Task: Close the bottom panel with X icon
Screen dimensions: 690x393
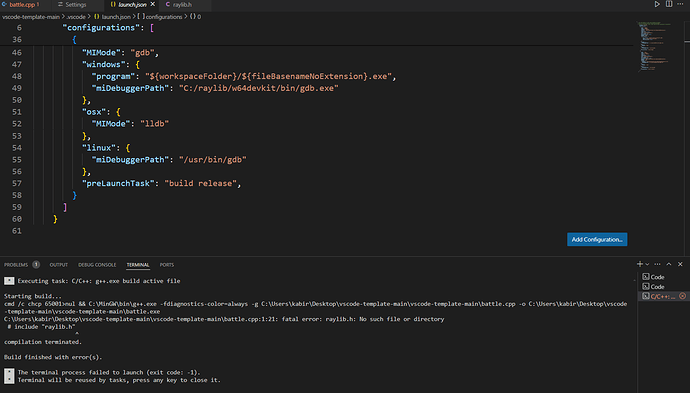Action: (680, 264)
